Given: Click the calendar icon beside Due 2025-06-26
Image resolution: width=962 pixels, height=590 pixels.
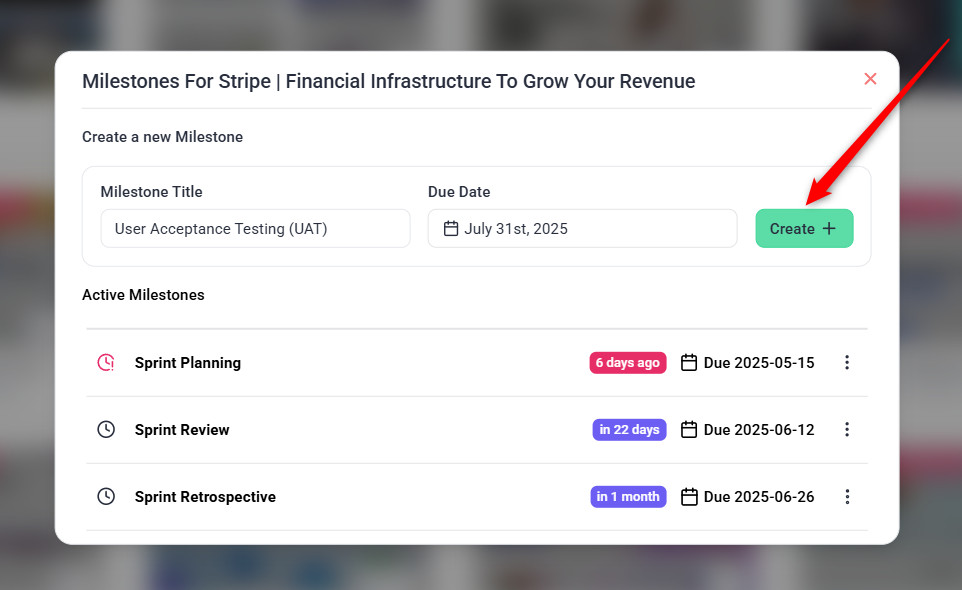Looking at the screenshot, I should (x=689, y=497).
